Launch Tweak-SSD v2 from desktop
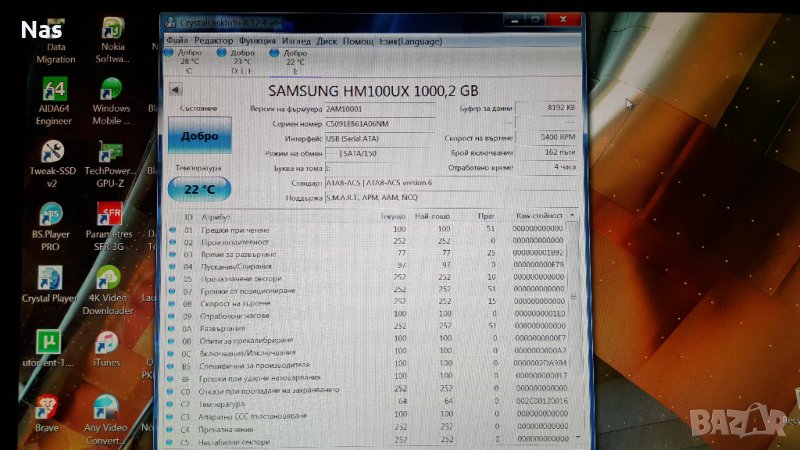800x450 pixels. point(54,152)
